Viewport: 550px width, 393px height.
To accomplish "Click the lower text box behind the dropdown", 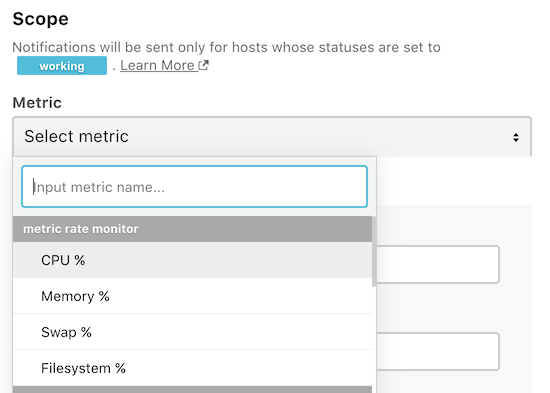I will pyautogui.click(x=437, y=351).
